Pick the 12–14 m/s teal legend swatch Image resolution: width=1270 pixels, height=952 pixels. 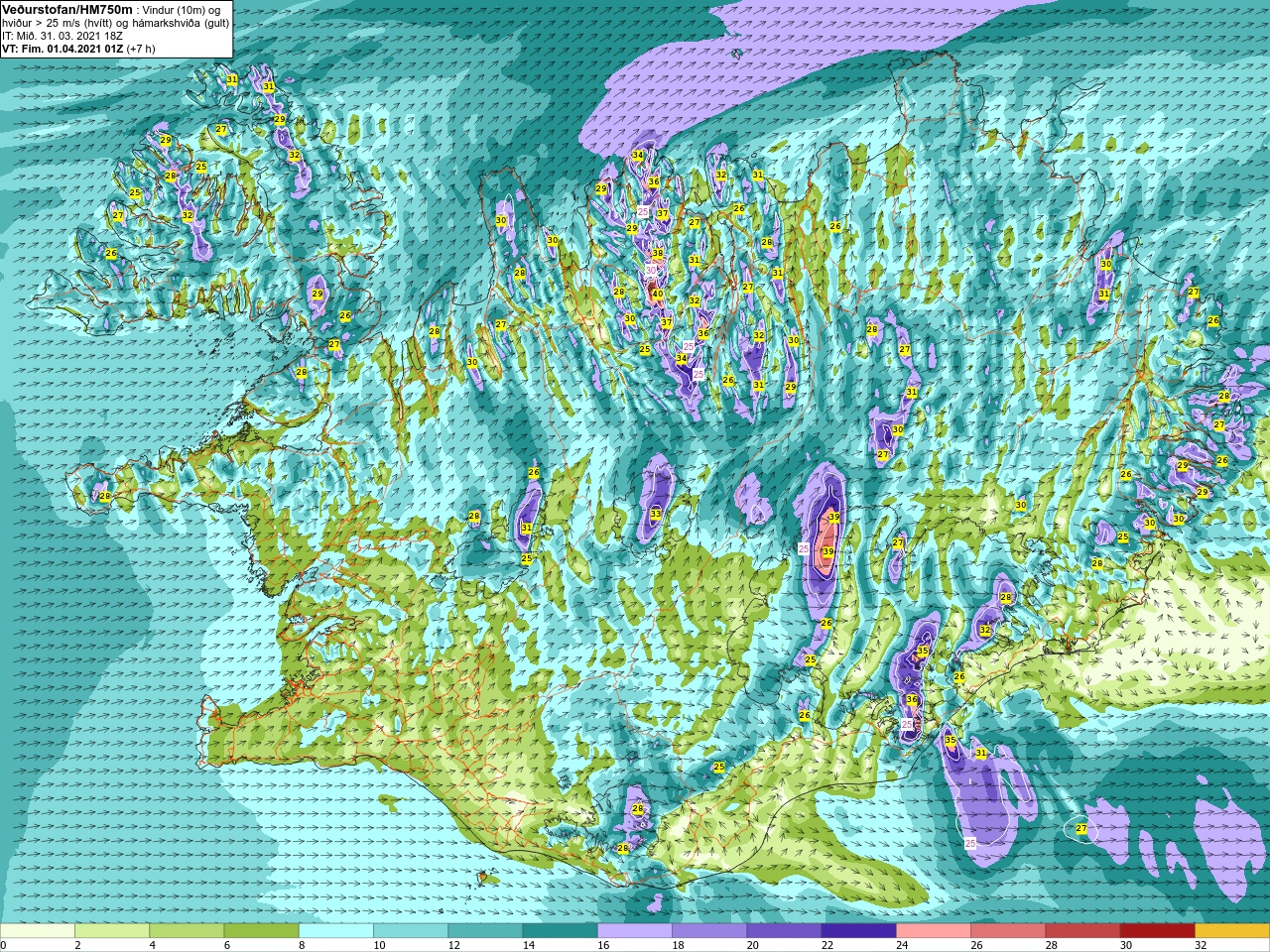click(485, 931)
